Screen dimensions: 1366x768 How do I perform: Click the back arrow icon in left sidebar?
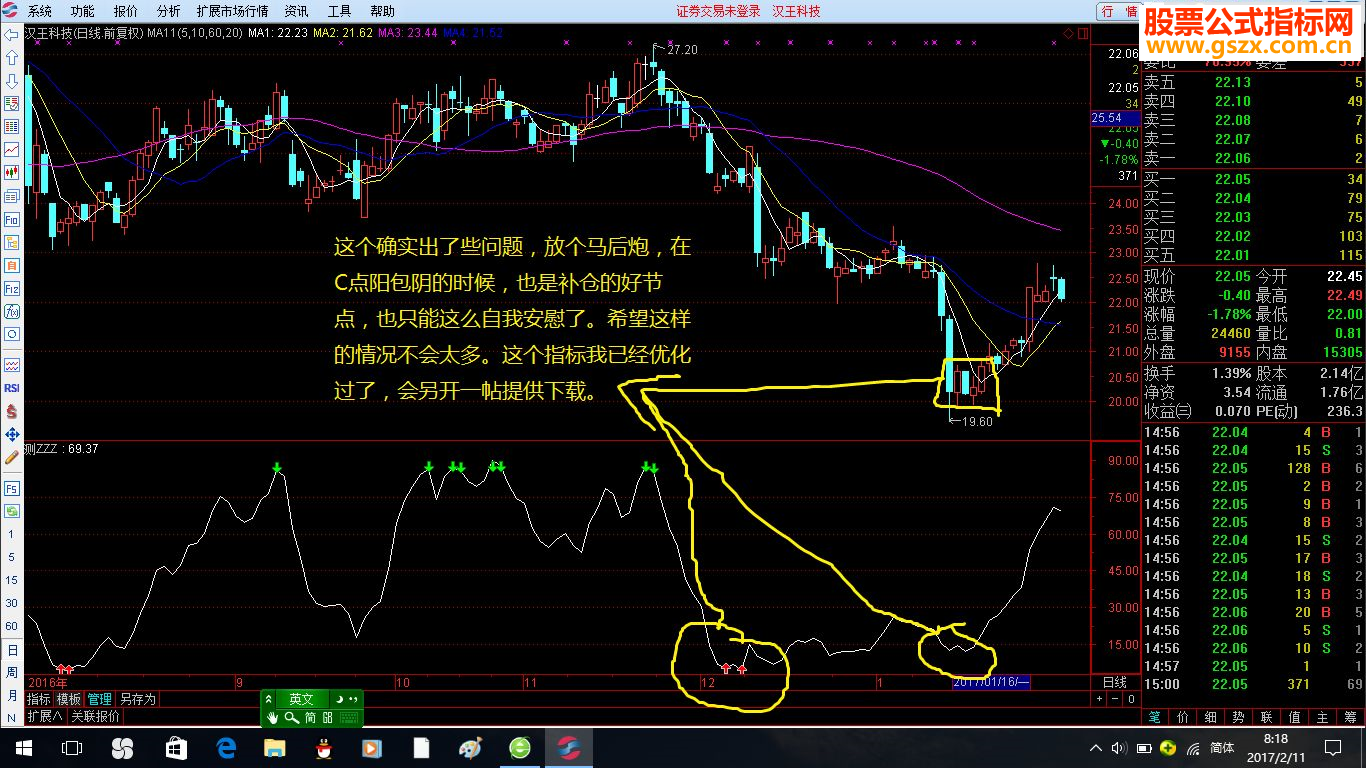point(12,34)
